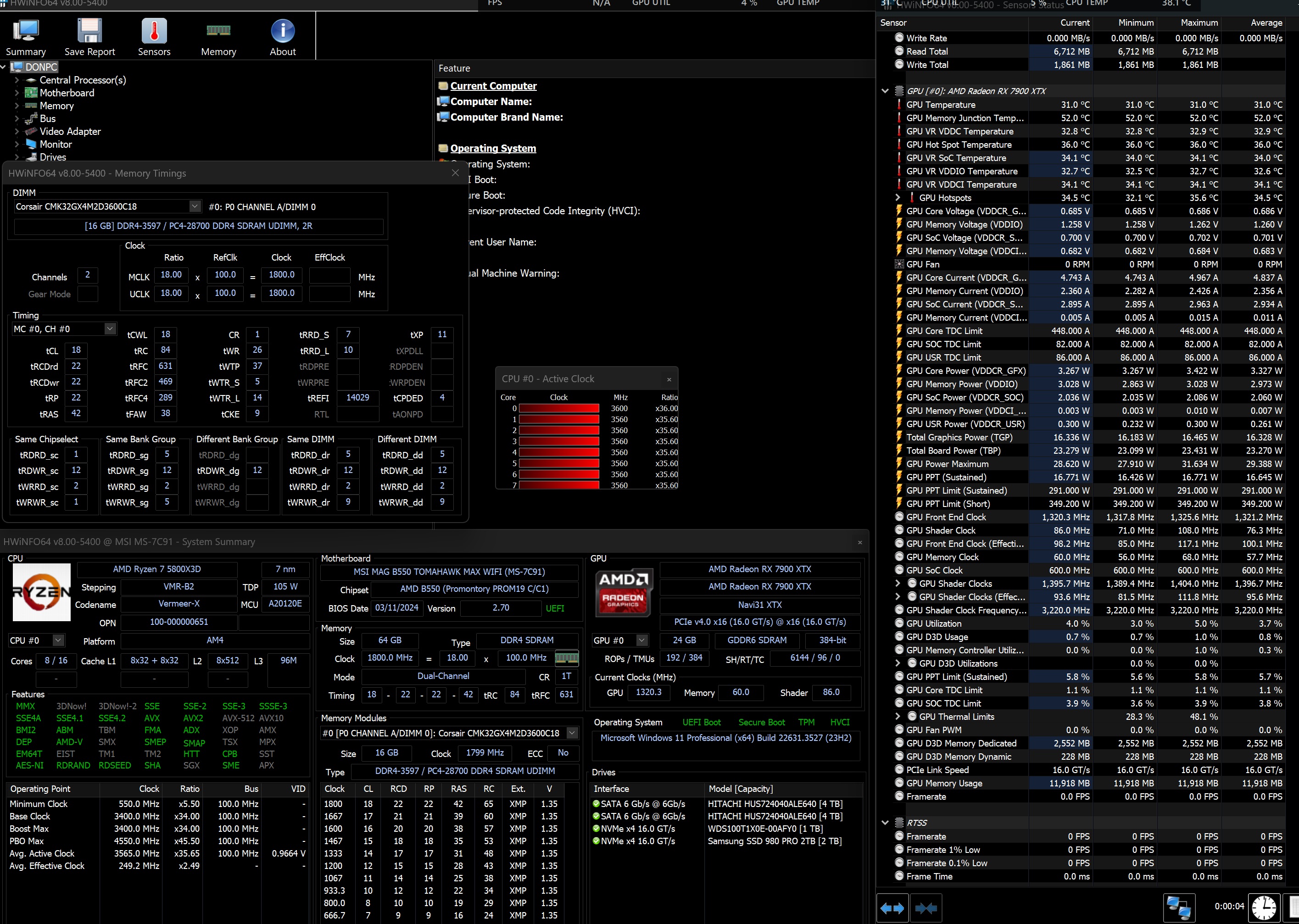Open the DIMM Corsair CMK32GX4M2D3600C18 dropdown
1299x924 pixels.
click(x=195, y=206)
